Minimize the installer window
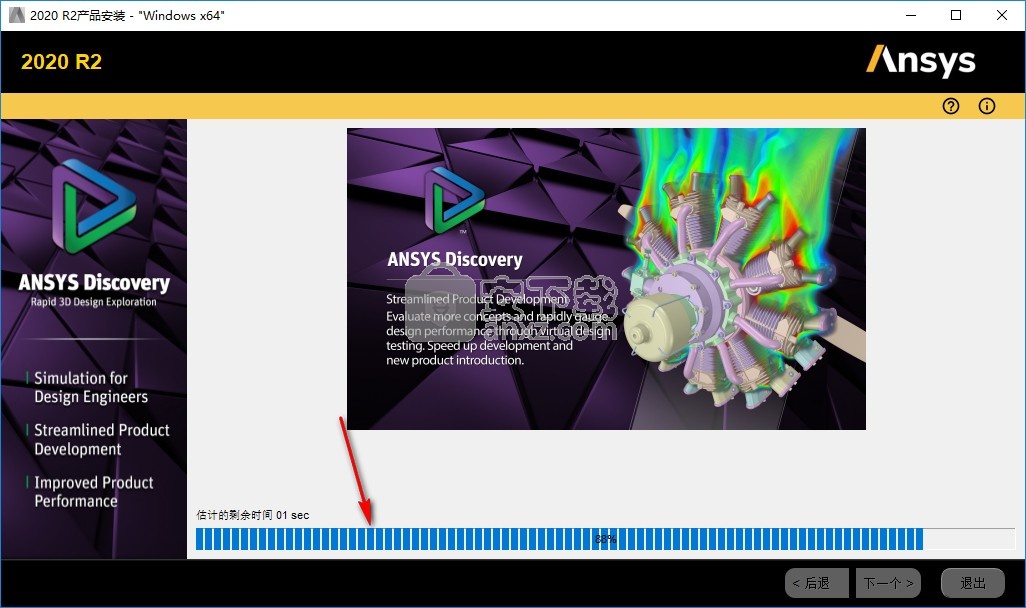This screenshot has width=1026, height=608. click(911, 15)
